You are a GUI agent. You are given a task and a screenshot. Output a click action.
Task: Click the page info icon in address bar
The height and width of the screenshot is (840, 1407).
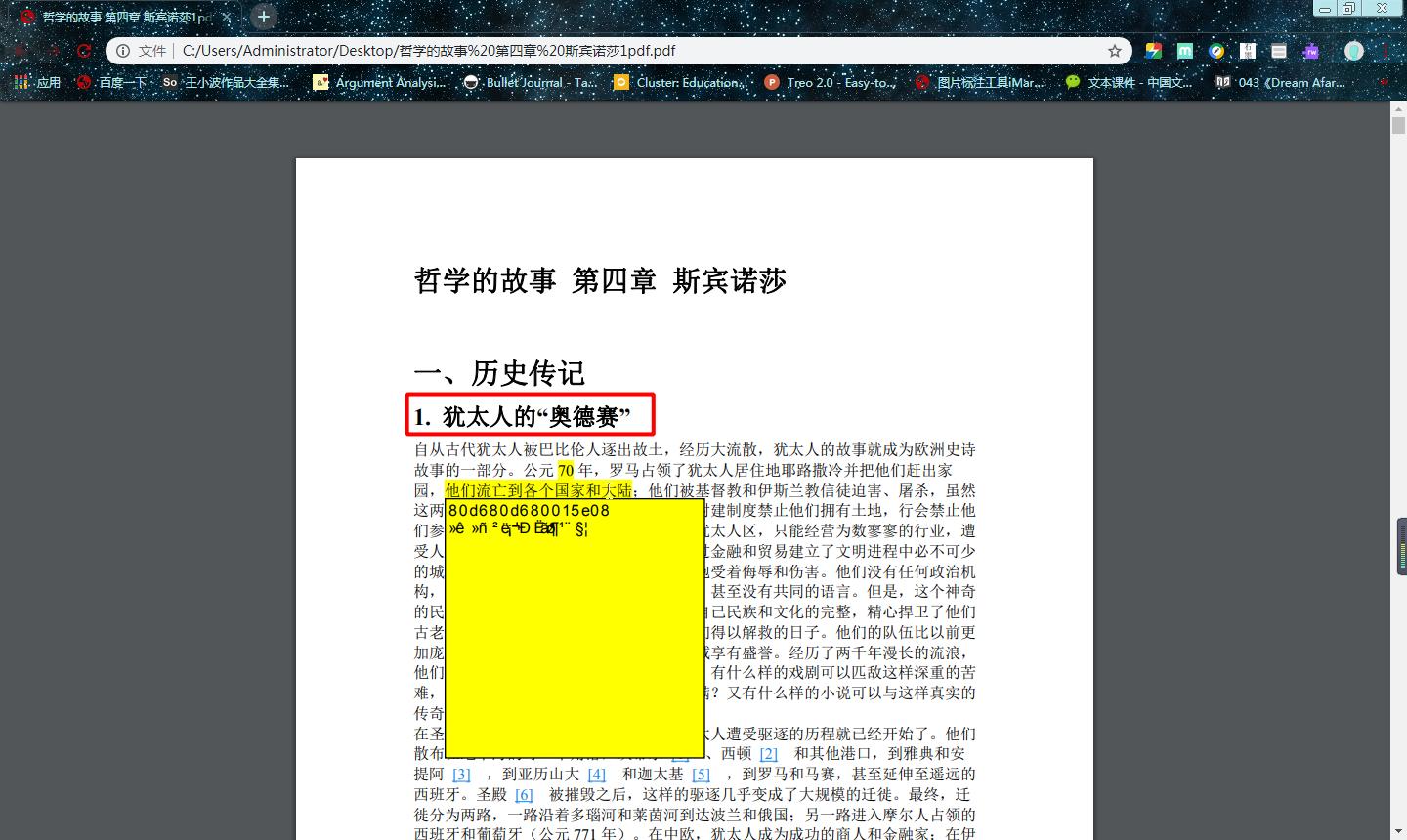pos(122,50)
